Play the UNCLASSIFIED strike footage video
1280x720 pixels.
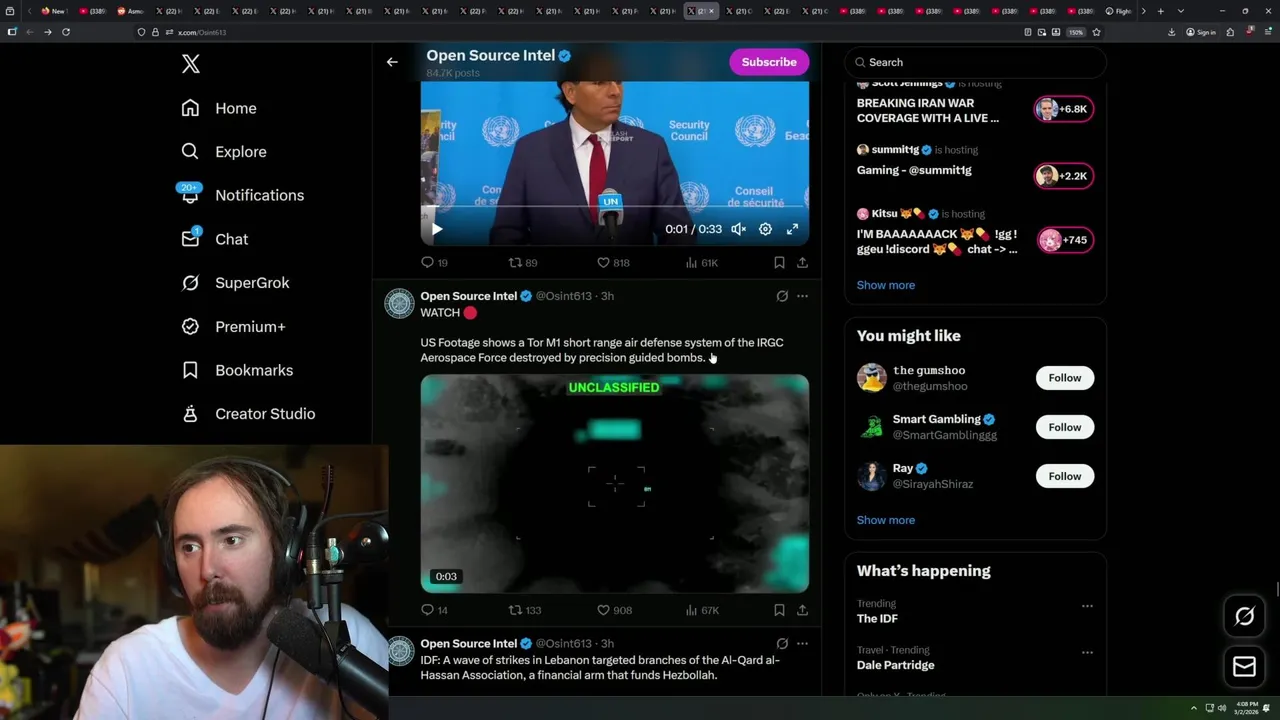614,484
